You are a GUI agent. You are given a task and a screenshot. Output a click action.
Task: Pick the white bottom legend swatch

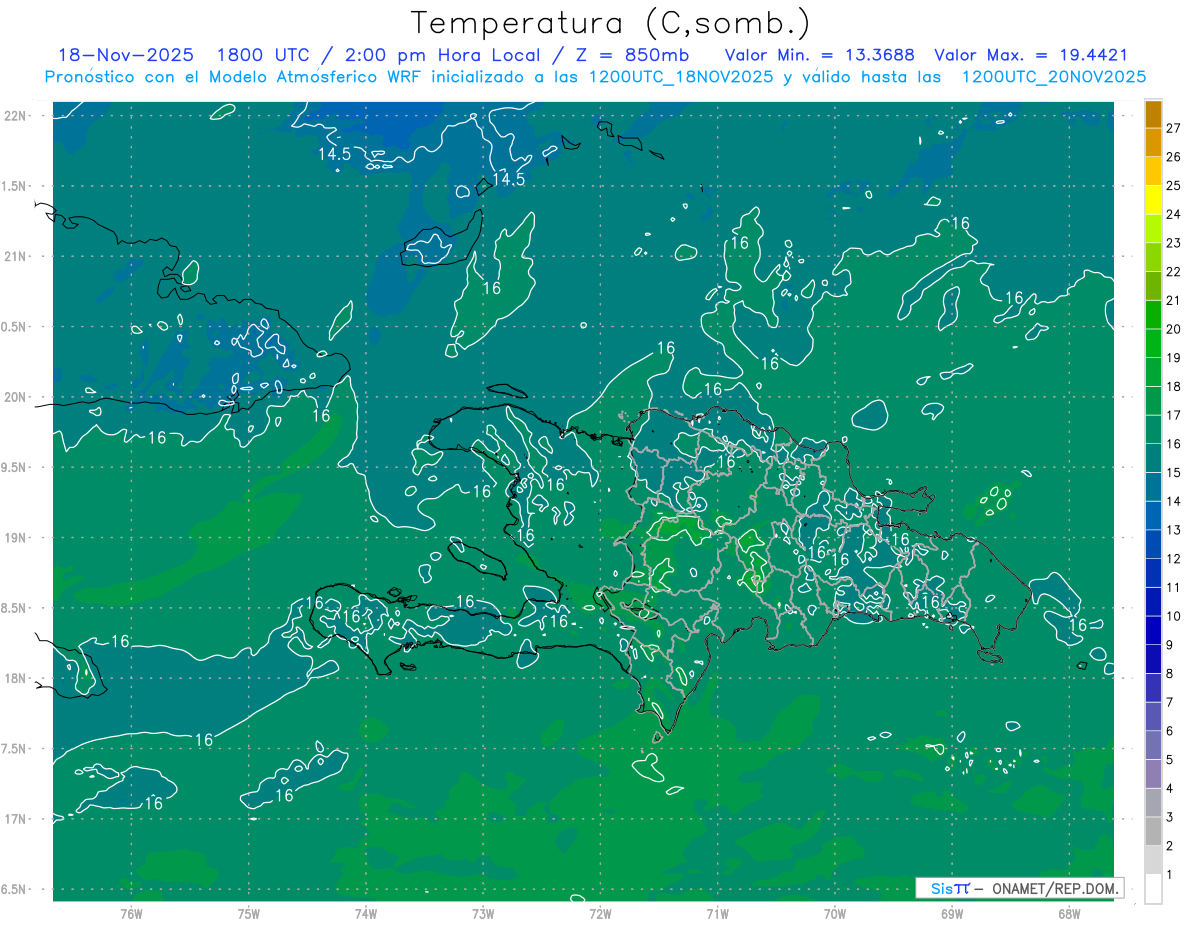(x=1153, y=890)
